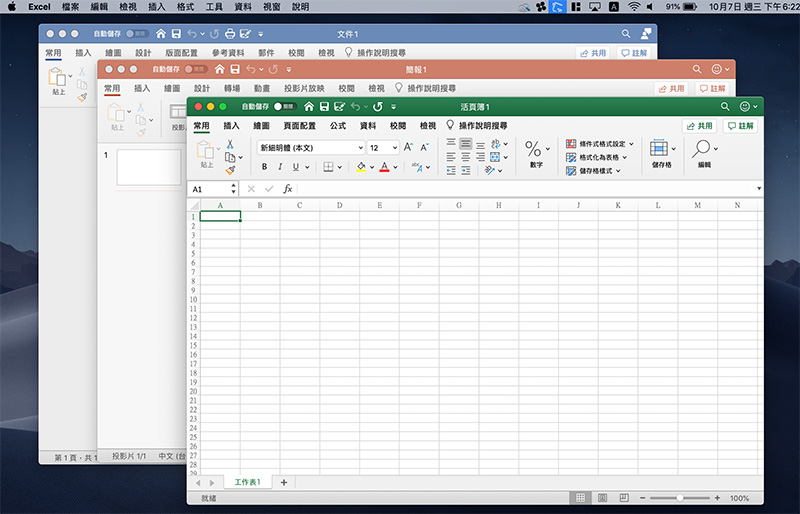Click the decrease indent icon in Excel
The width and height of the screenshot is (800, 514).
(x=451, y=170)
